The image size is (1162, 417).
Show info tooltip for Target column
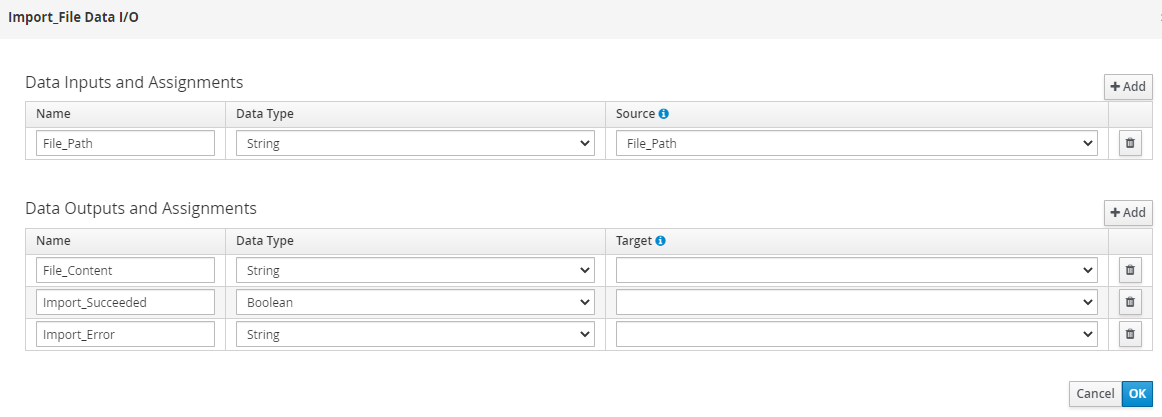coord(660,241)
